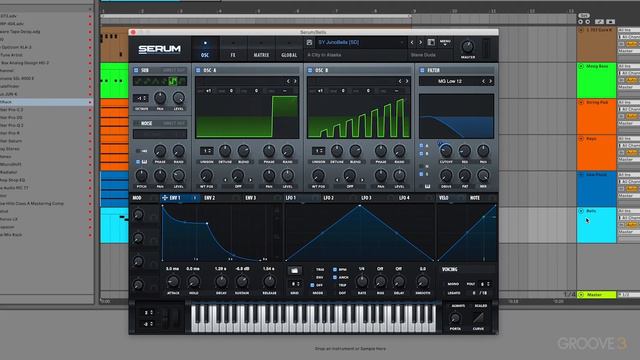Select previous OSC B wavetable
Viewport: 640px width, 360px height.
[400, 81]
